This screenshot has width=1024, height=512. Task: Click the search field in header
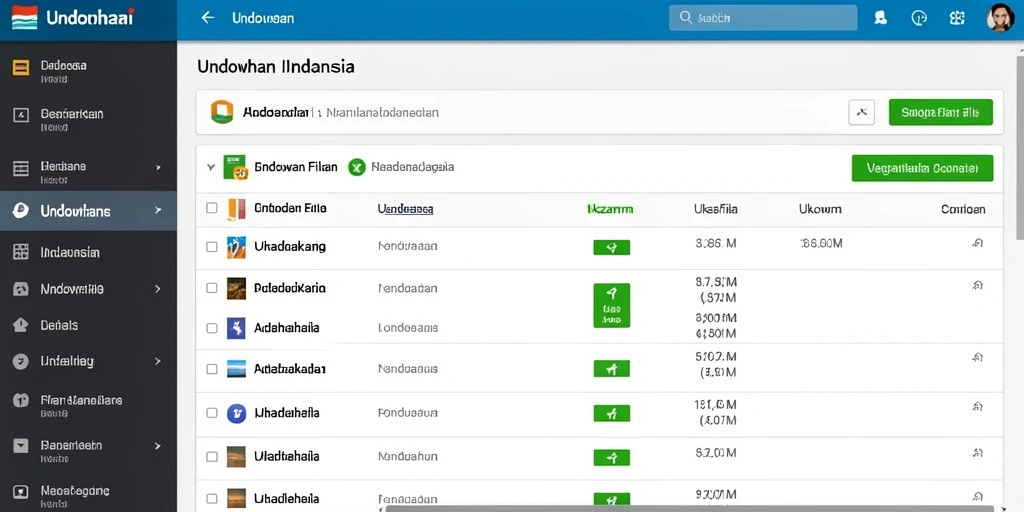pyautogui.click(x=763, y=18)
